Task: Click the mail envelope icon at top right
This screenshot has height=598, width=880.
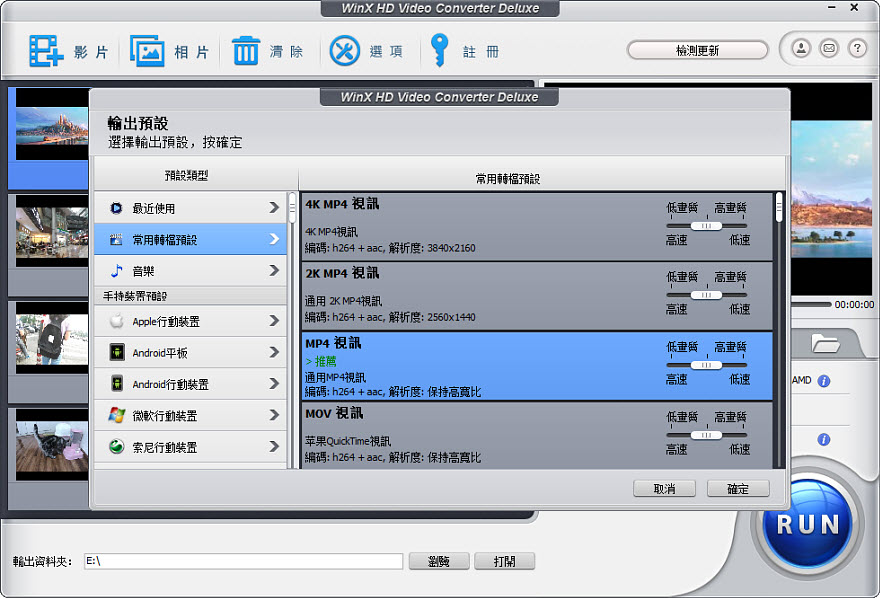Action: pyautogui.click(x=828, y=48)
